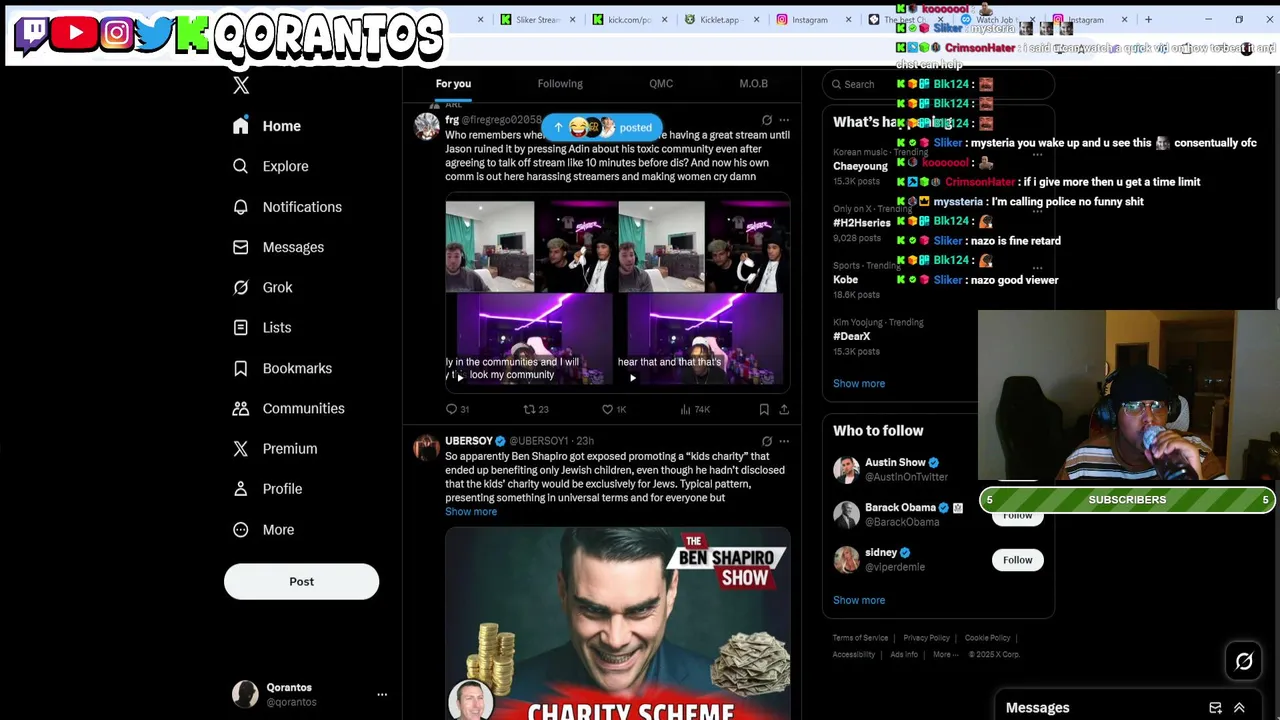Expand UBERSOY post with Show more
This screenshot has width=1280, height=720.
(x=471, y=512)
